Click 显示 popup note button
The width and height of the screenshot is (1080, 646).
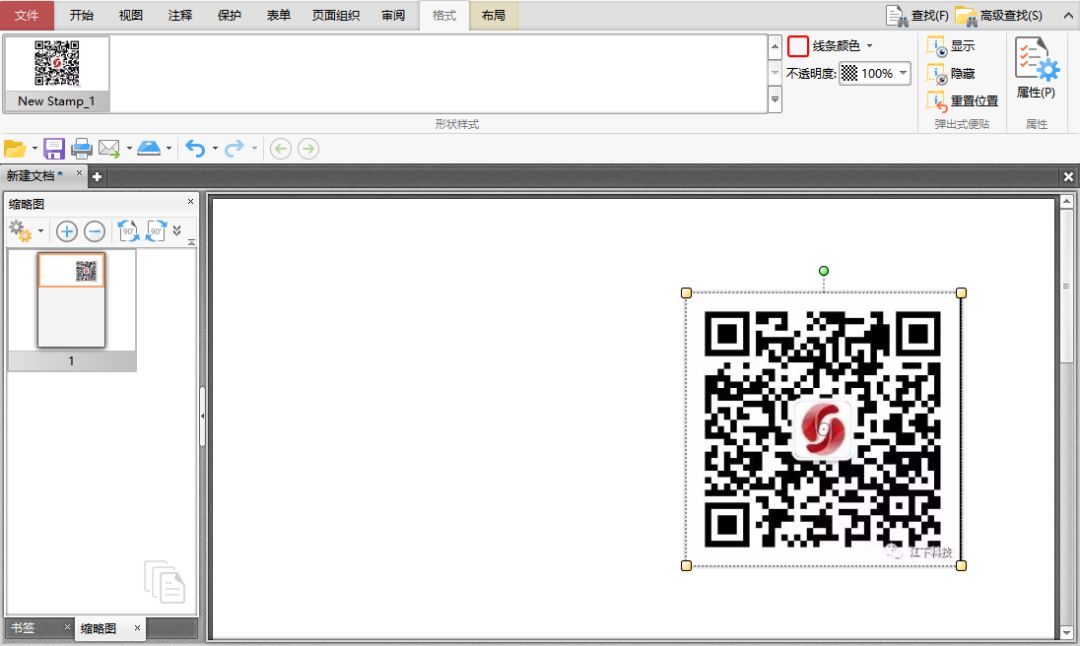(951, 46)
